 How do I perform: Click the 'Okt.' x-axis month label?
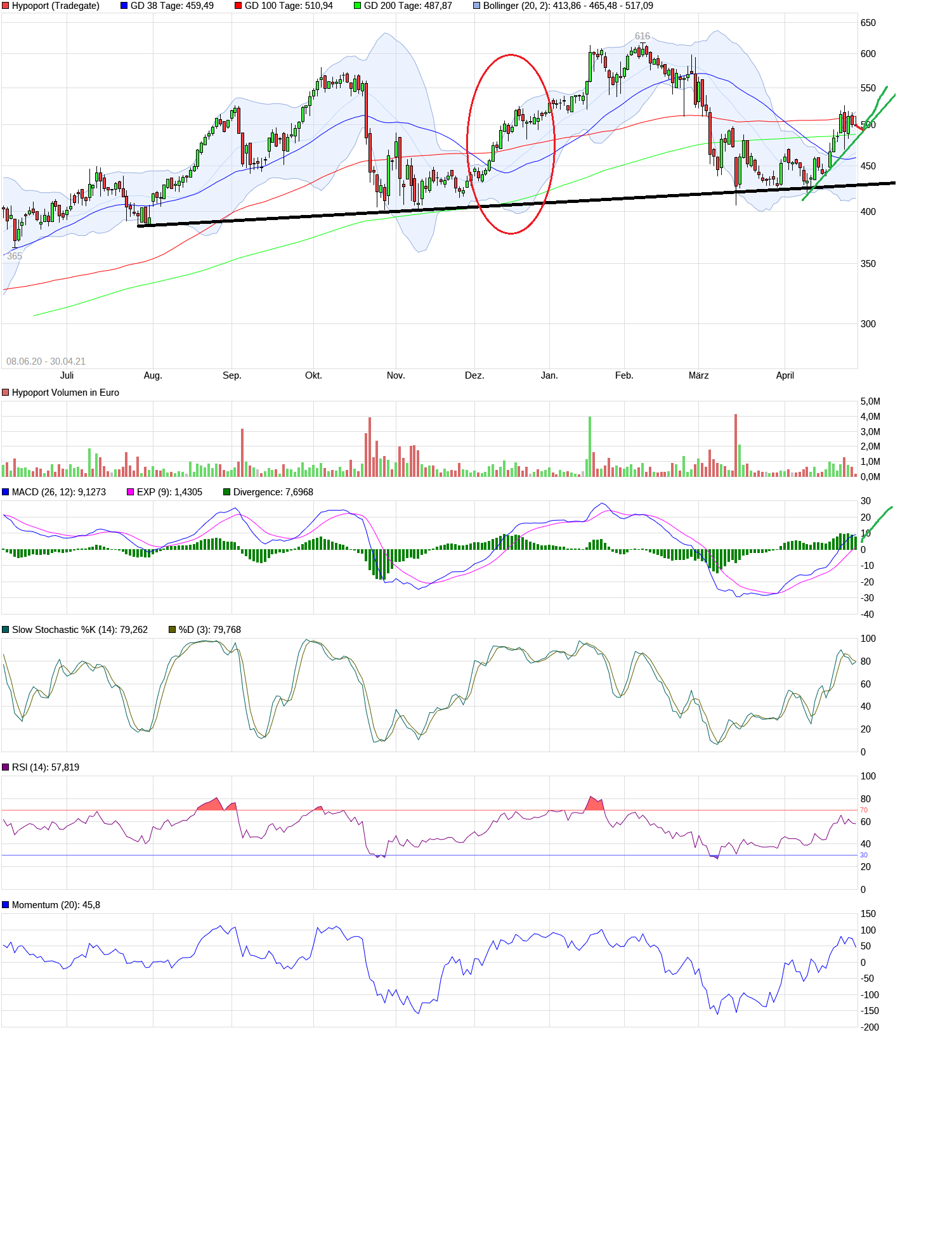(x=313, y=375)
